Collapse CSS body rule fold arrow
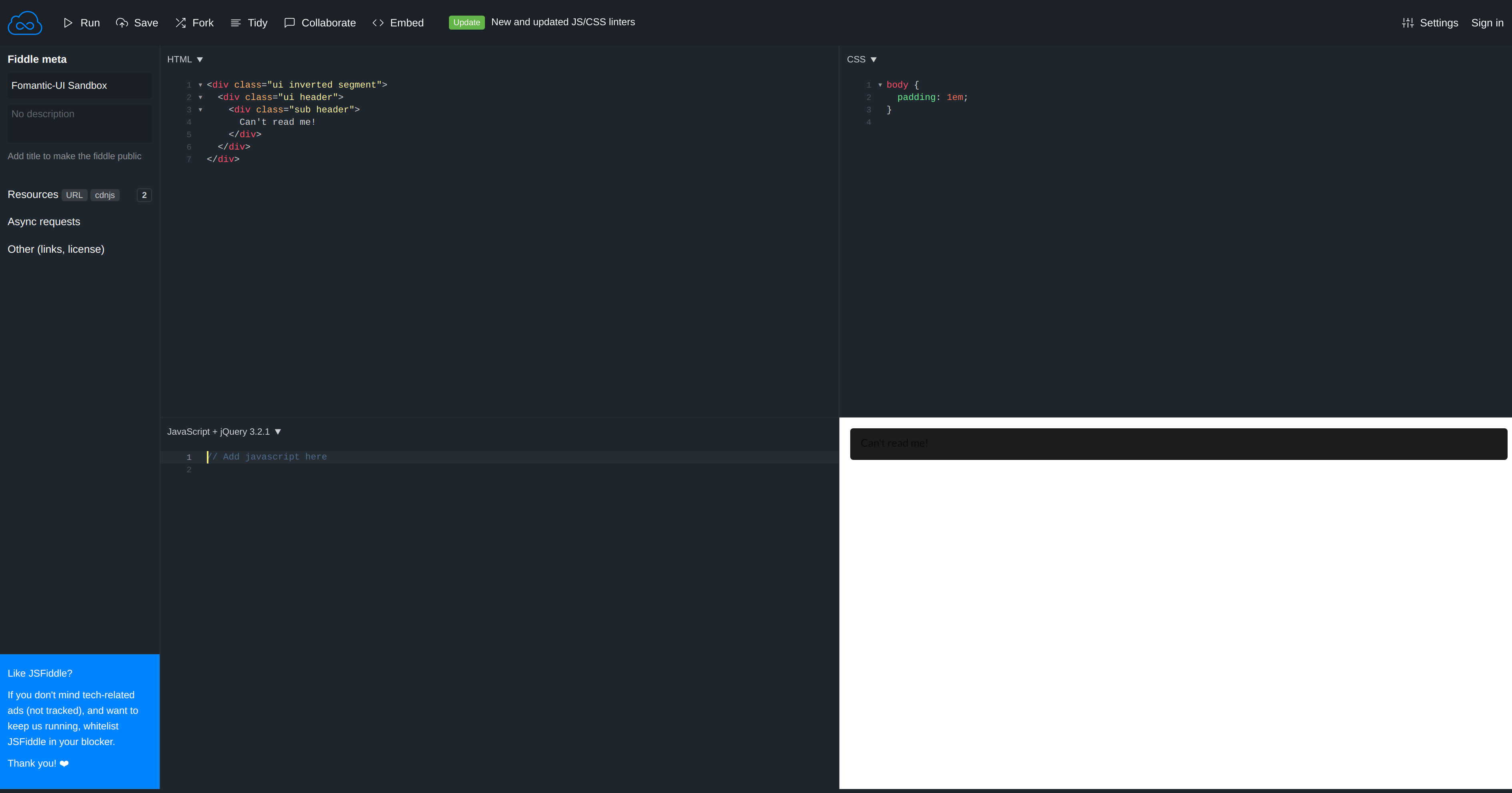1512x793 pixels. point(880,85)
